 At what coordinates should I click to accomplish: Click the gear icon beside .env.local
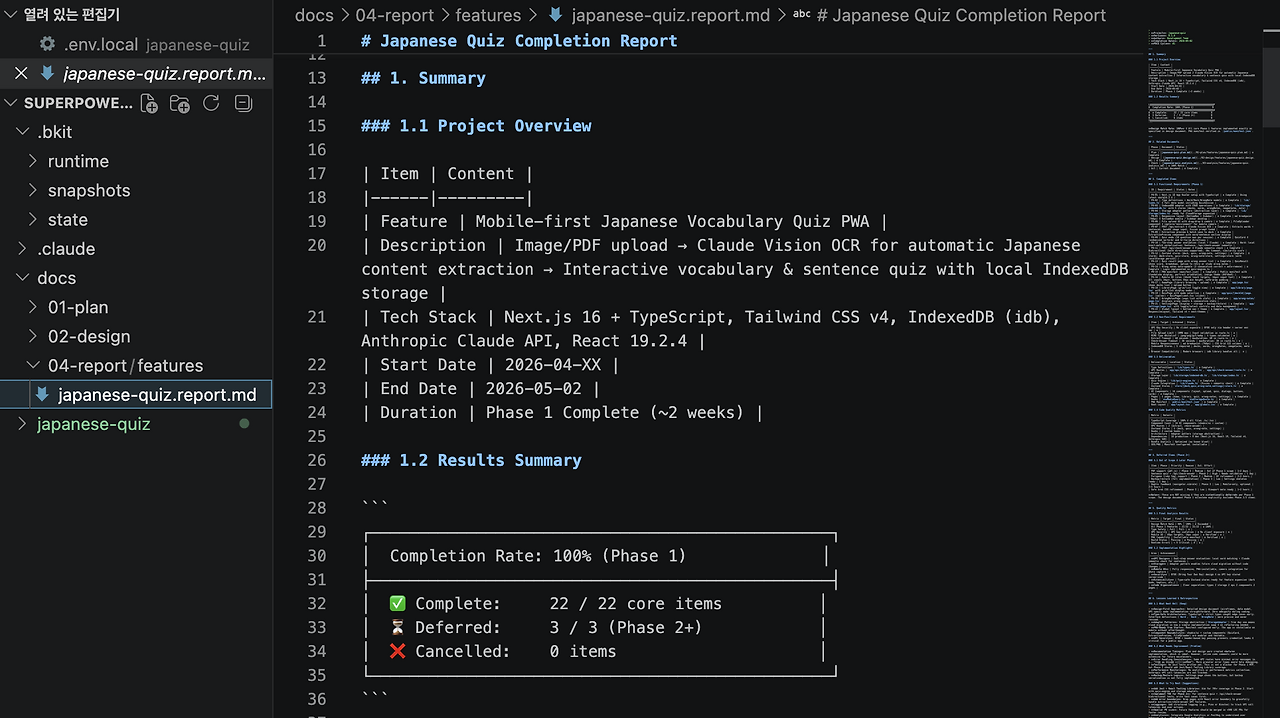coord(47,44)
